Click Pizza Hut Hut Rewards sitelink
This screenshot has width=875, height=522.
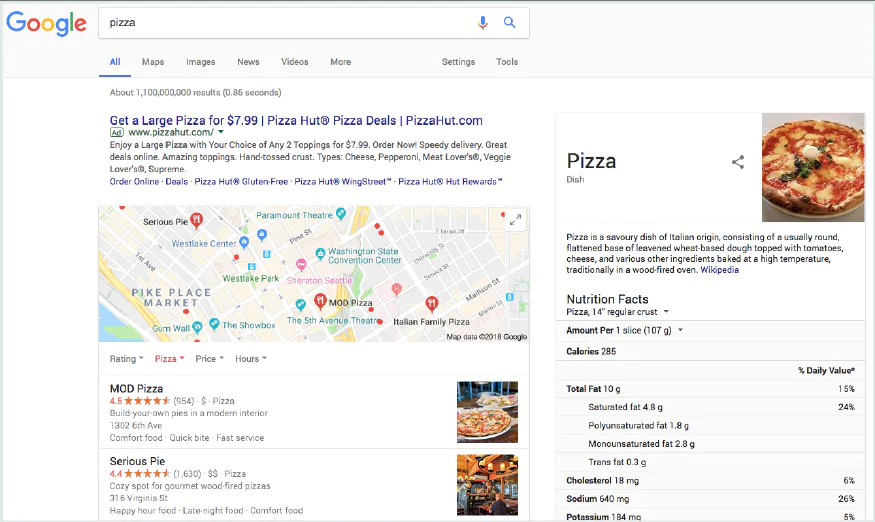pos(450,181)
